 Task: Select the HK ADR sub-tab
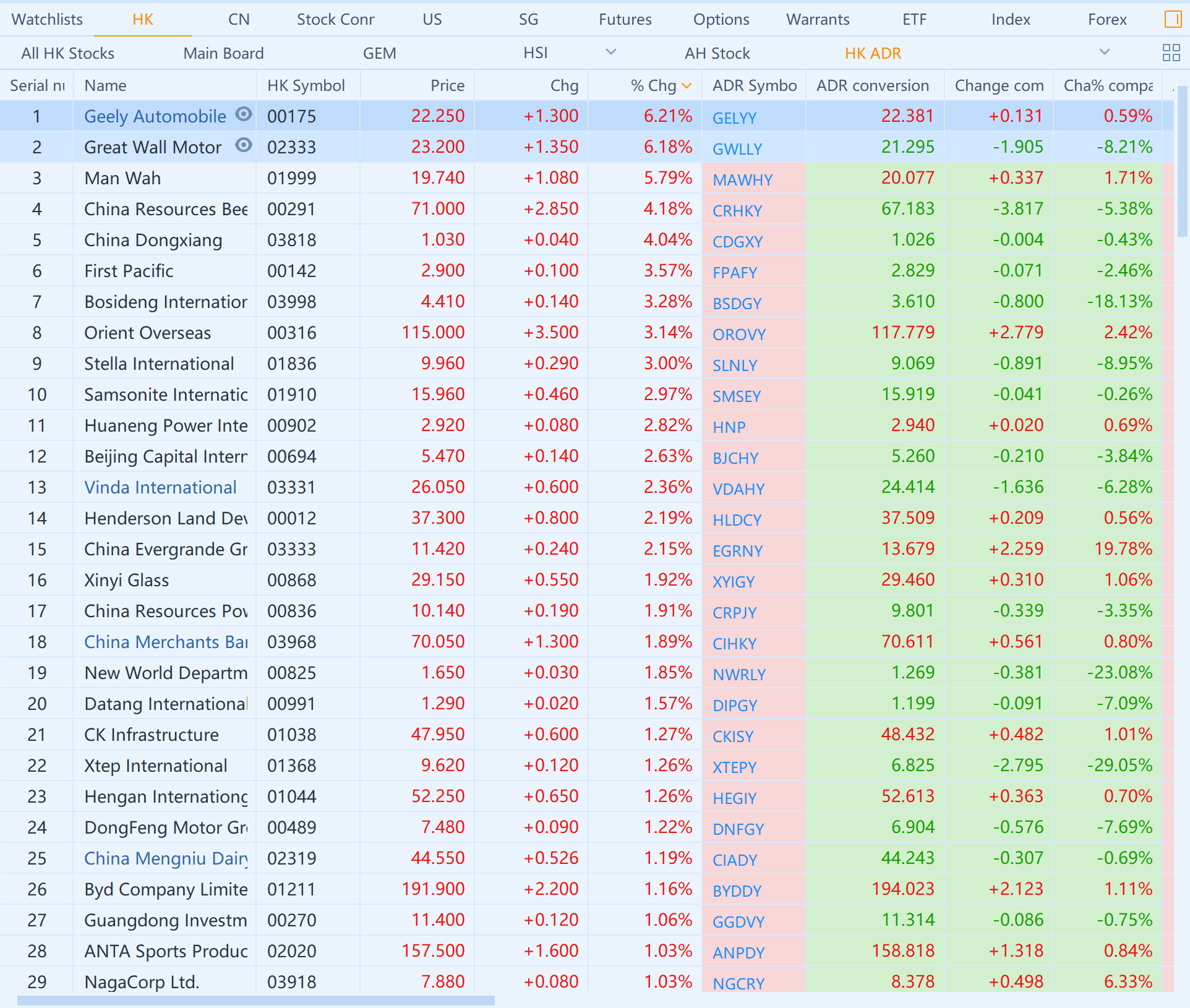(x=873, y=53)
